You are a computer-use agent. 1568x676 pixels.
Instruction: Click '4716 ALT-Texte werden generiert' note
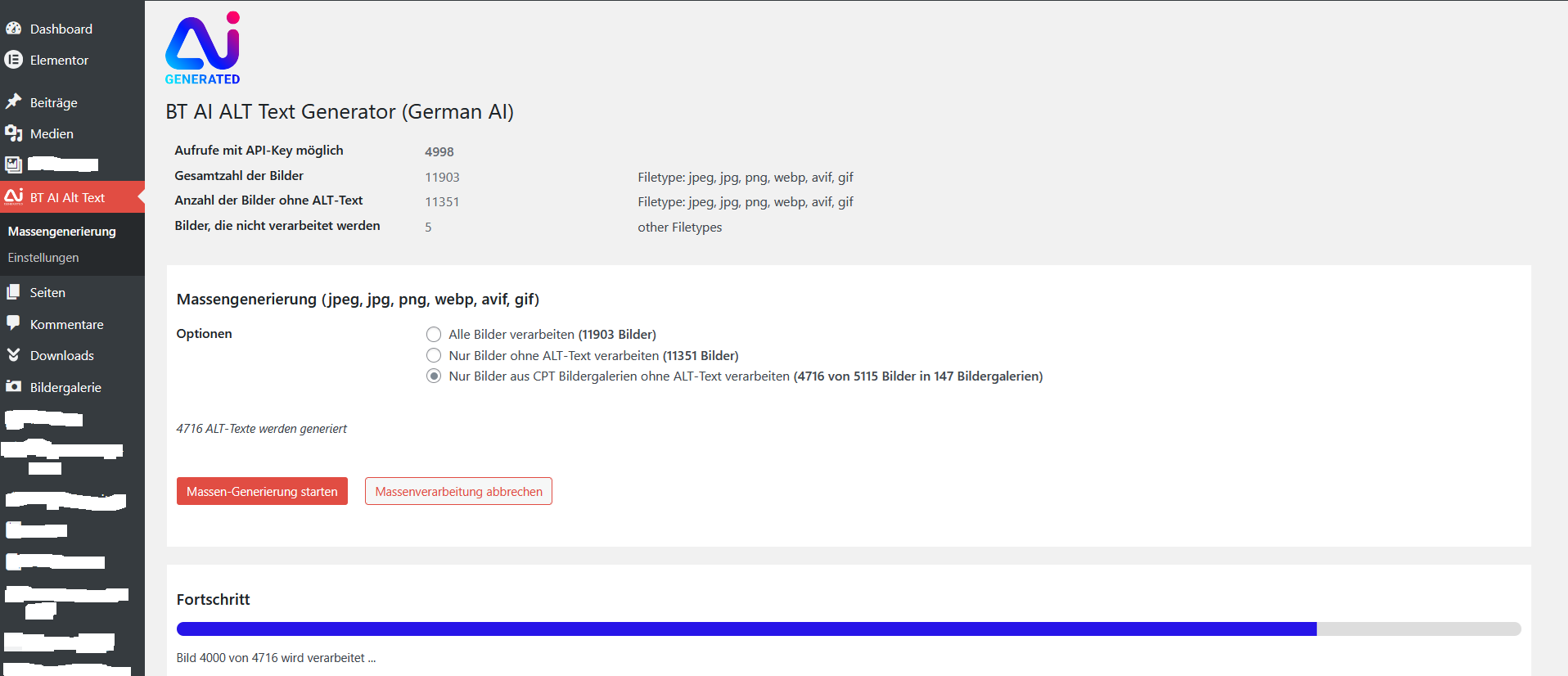(x=262, y=428)
